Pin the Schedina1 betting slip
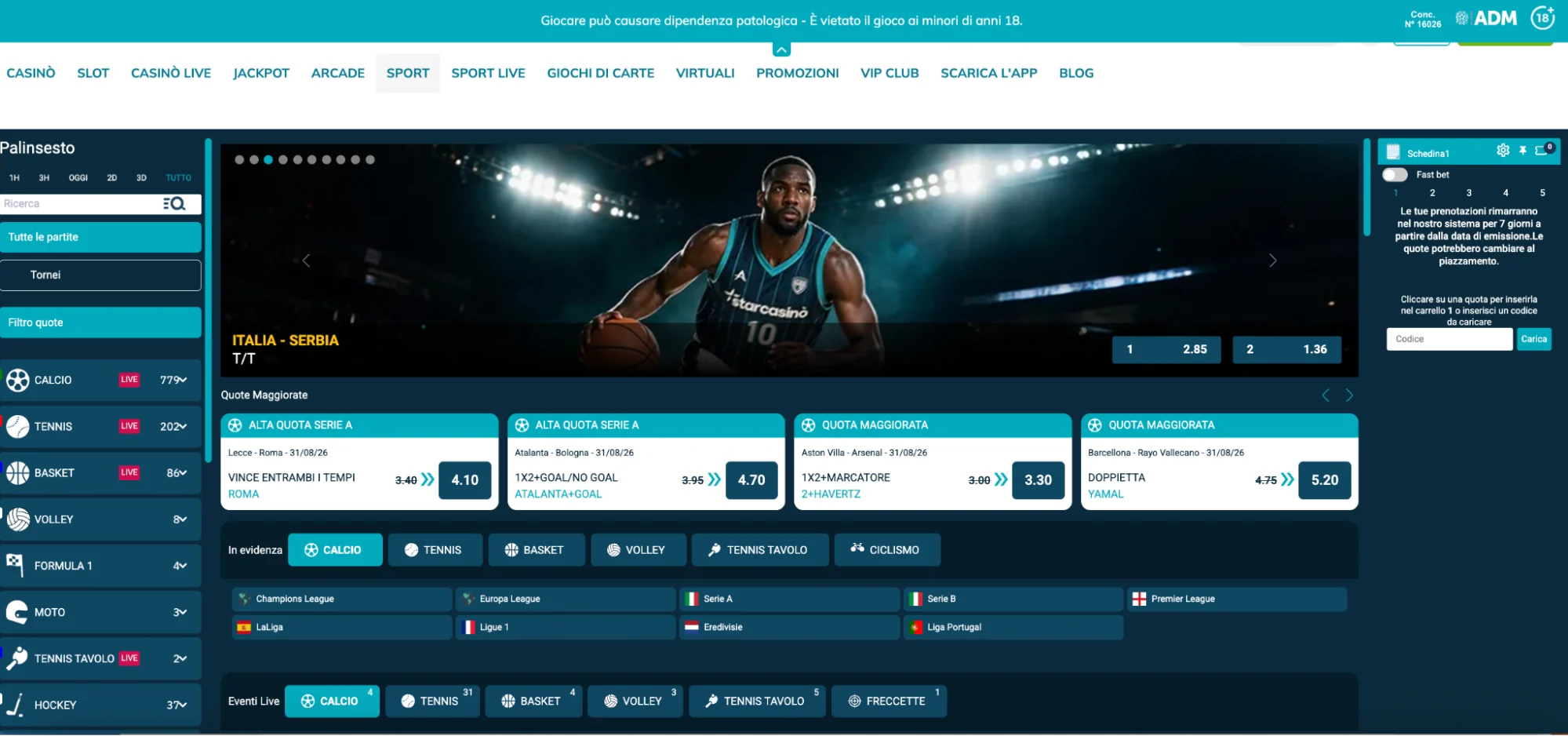 (1523, 151)
